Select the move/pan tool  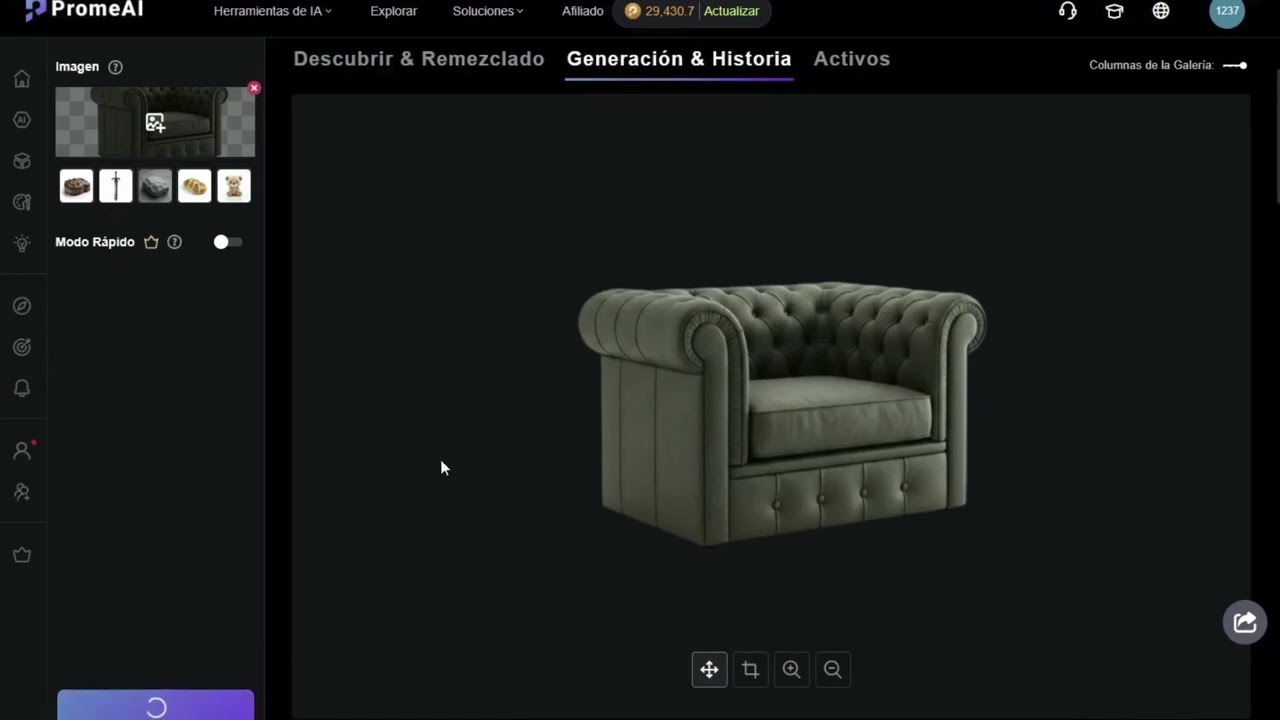[x=709, y=670]
